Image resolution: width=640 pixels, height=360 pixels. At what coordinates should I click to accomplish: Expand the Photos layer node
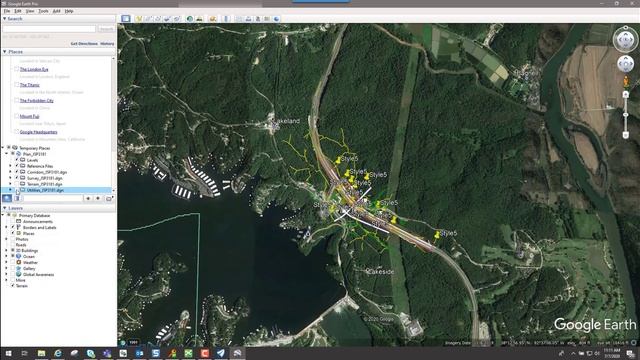coord(7,239)
